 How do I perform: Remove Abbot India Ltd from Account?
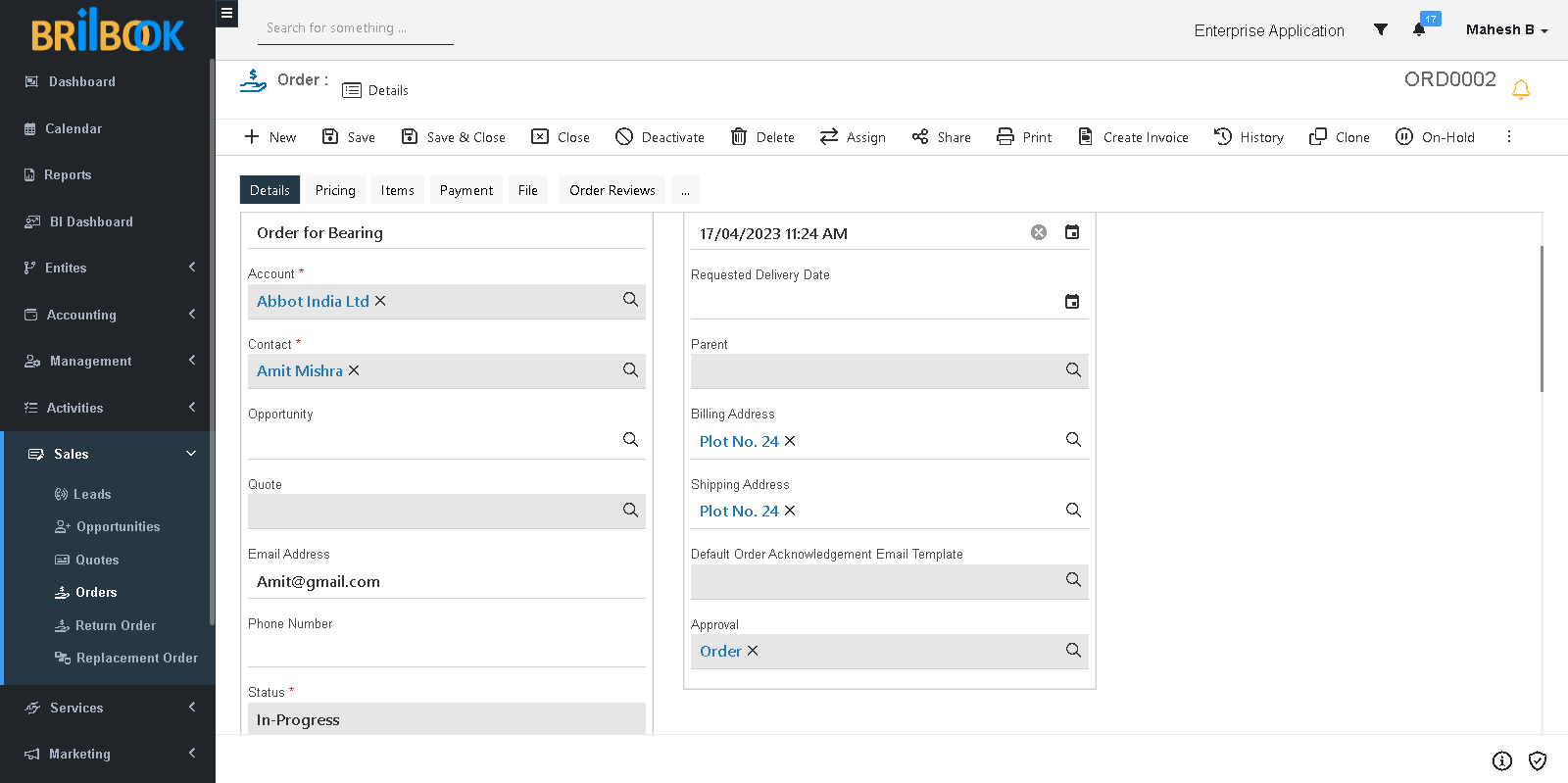coord(381,301)
